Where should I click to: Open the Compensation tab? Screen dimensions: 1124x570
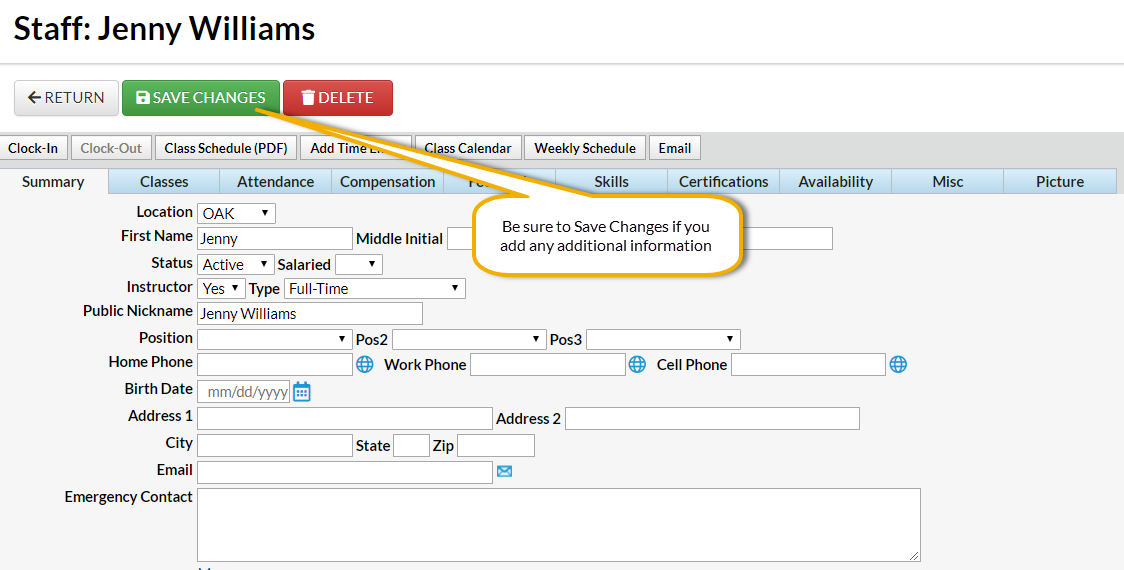387,181
